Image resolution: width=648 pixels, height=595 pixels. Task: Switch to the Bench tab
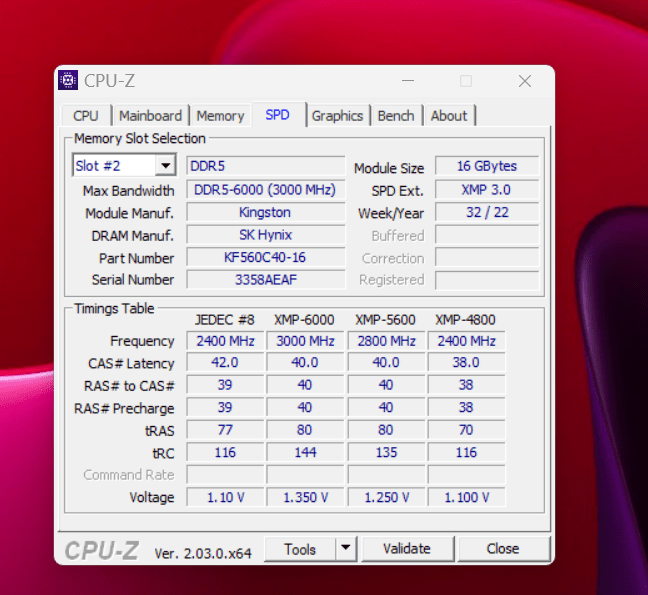click(396, 116)
